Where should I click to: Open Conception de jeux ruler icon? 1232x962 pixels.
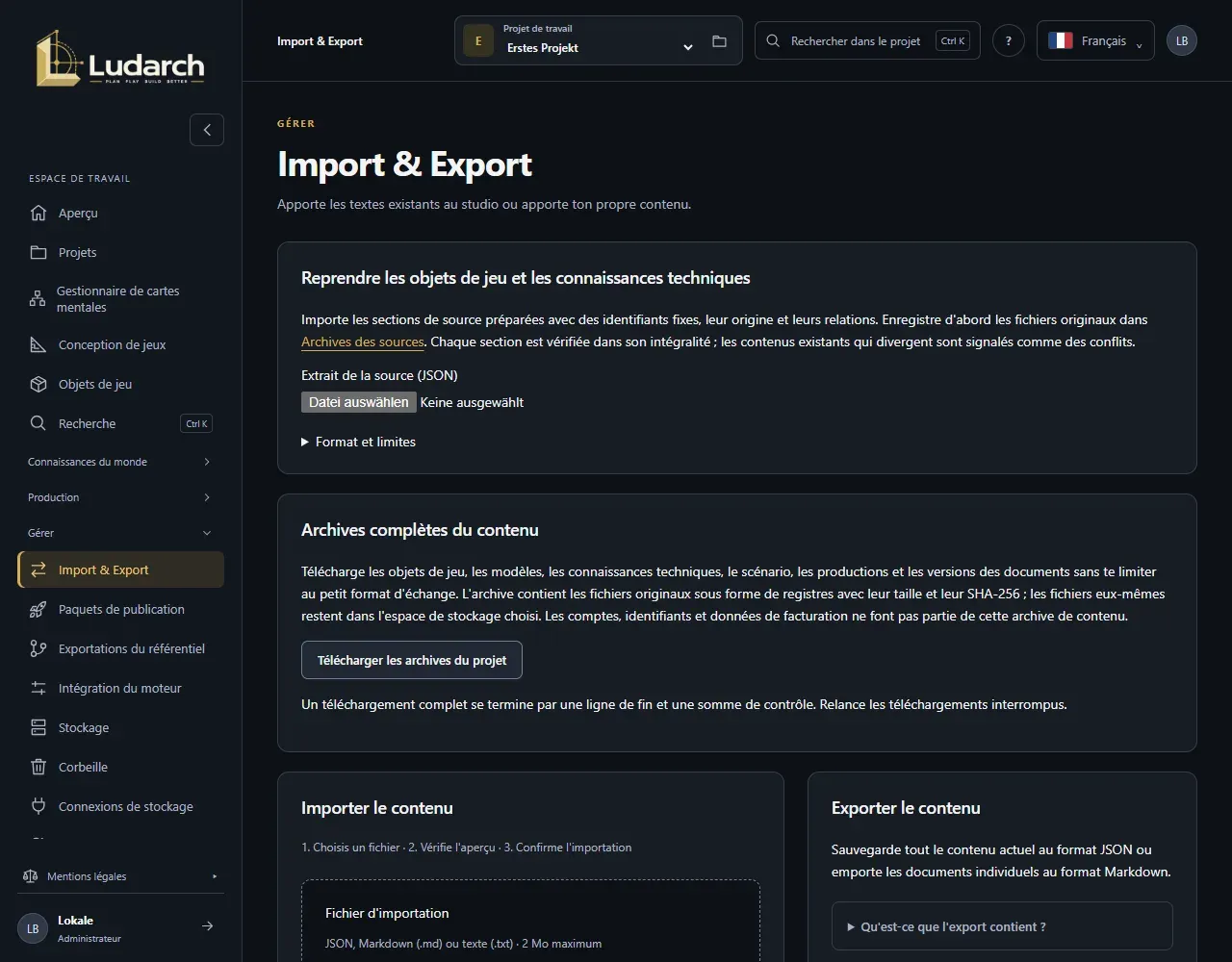click(x=38, y=344)
